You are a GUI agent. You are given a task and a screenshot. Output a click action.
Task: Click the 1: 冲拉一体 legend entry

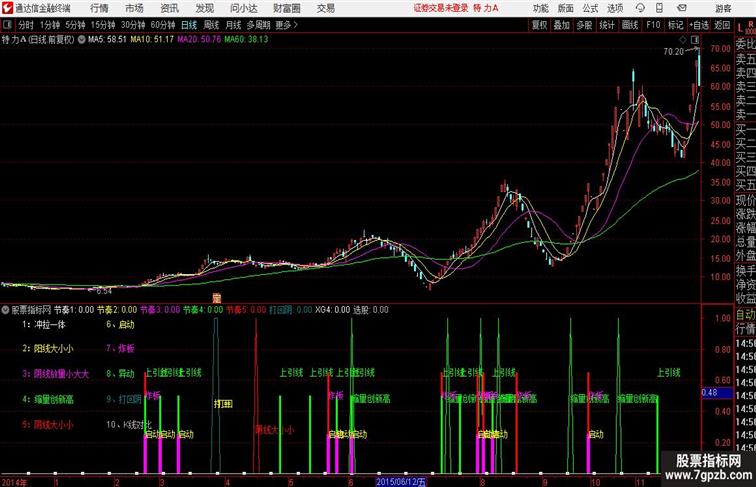pyautogui.click(x=44, y=325)
